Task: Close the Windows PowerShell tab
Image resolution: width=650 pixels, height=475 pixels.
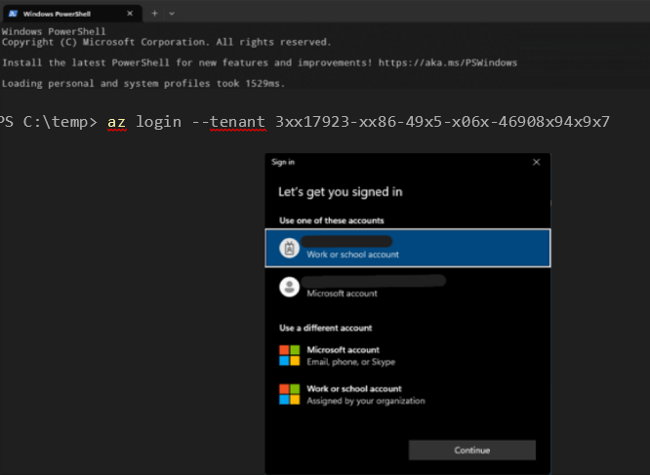Action: click(x=132, y=13)
